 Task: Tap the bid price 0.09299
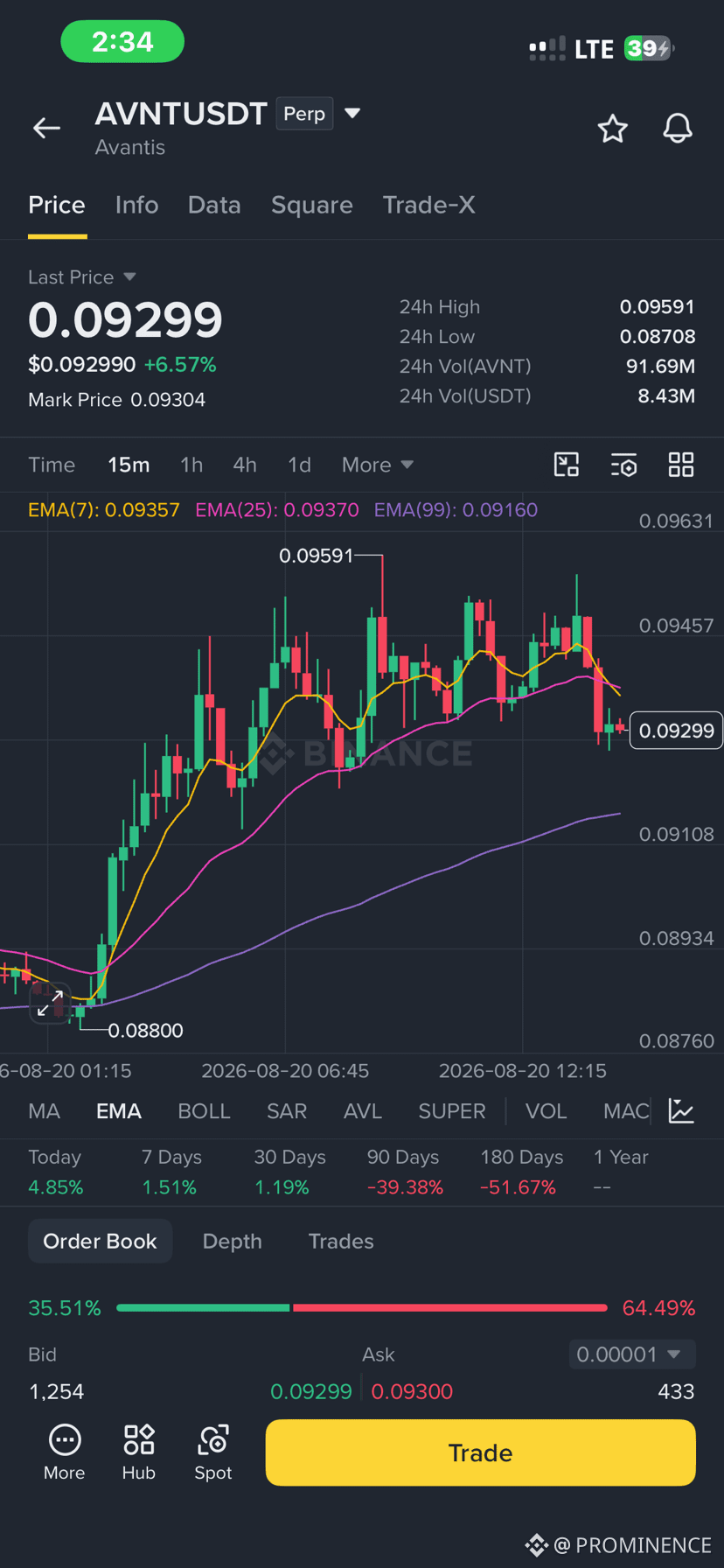tap(311, 1391)
